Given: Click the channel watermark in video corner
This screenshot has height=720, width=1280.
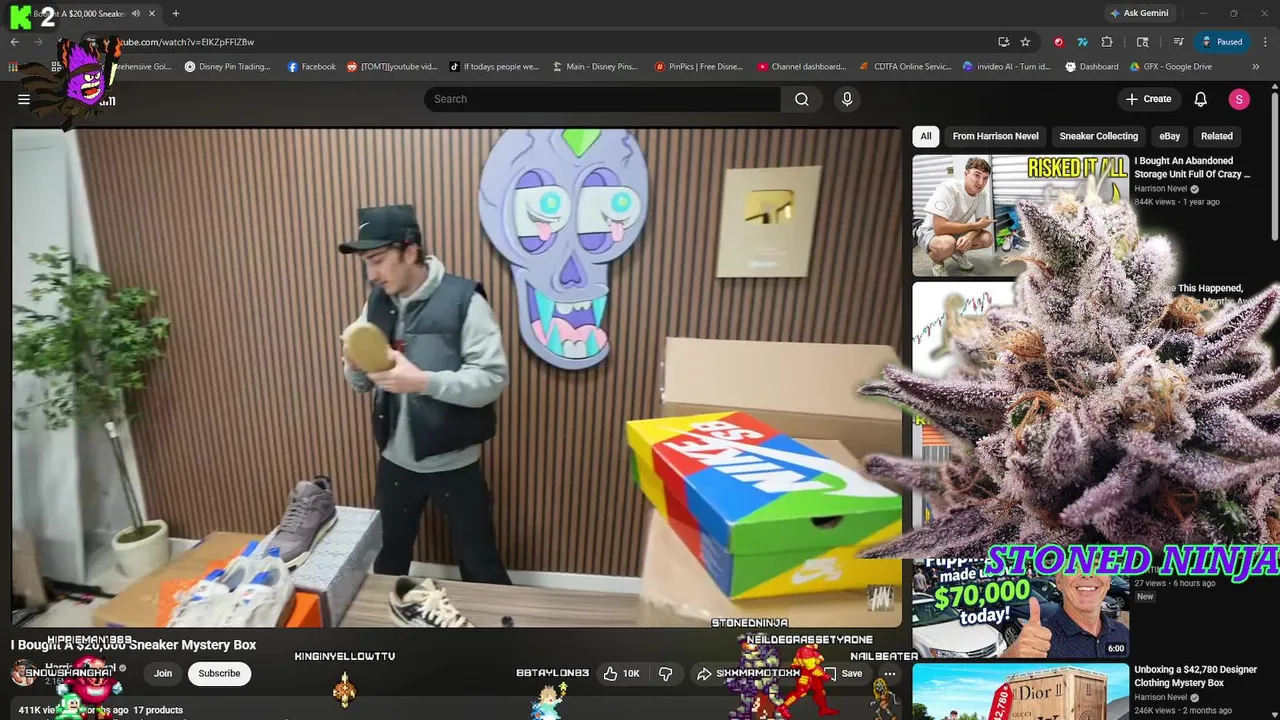Looking at the screenshot, I should coord(878,598).
